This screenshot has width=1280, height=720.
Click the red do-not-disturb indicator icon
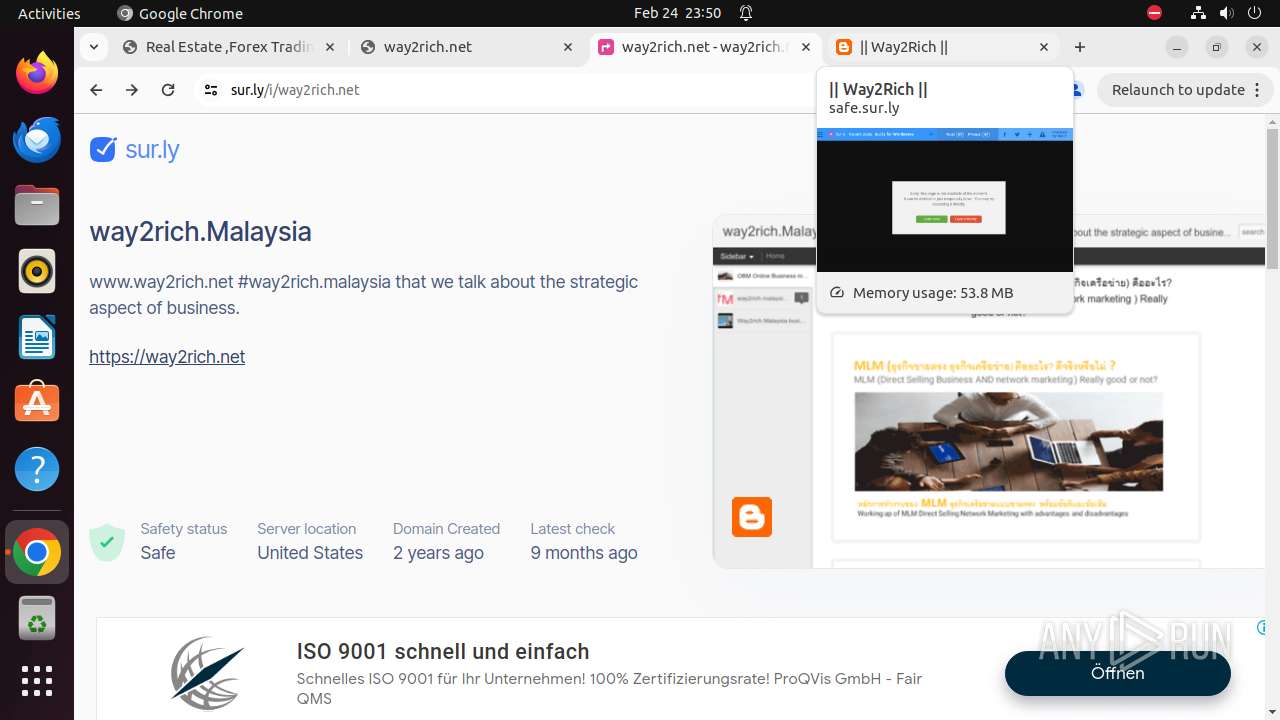pyautogui.click(x=1154, y=13)
